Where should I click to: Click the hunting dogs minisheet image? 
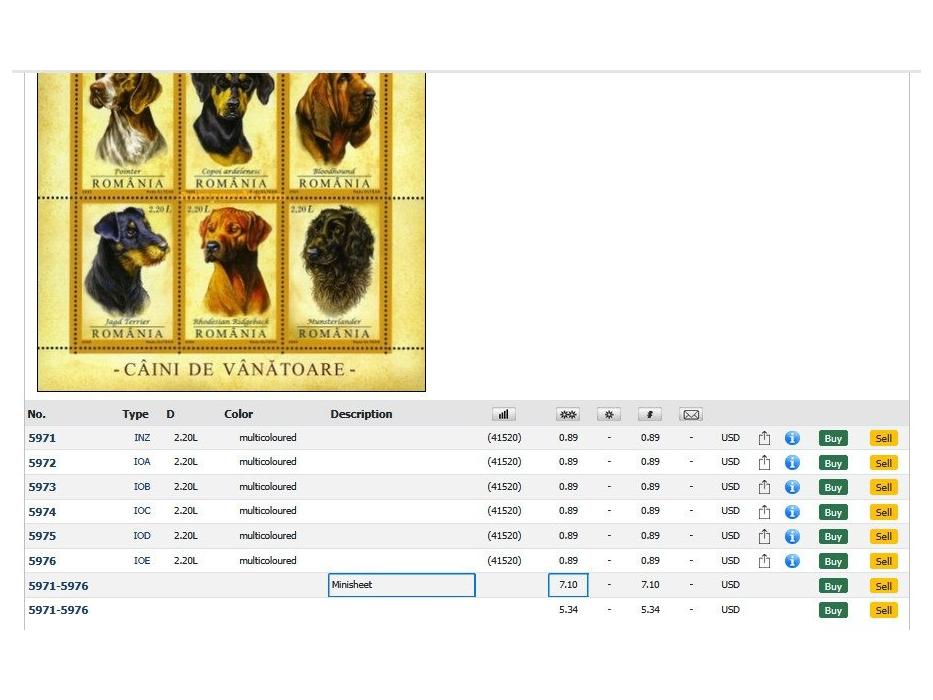tap(231, 232)
